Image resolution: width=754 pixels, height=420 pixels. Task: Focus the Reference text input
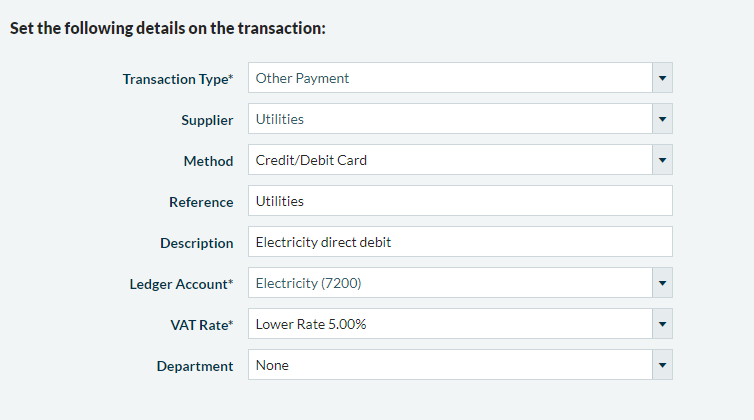pyautogui.click(x=460, y=201)
